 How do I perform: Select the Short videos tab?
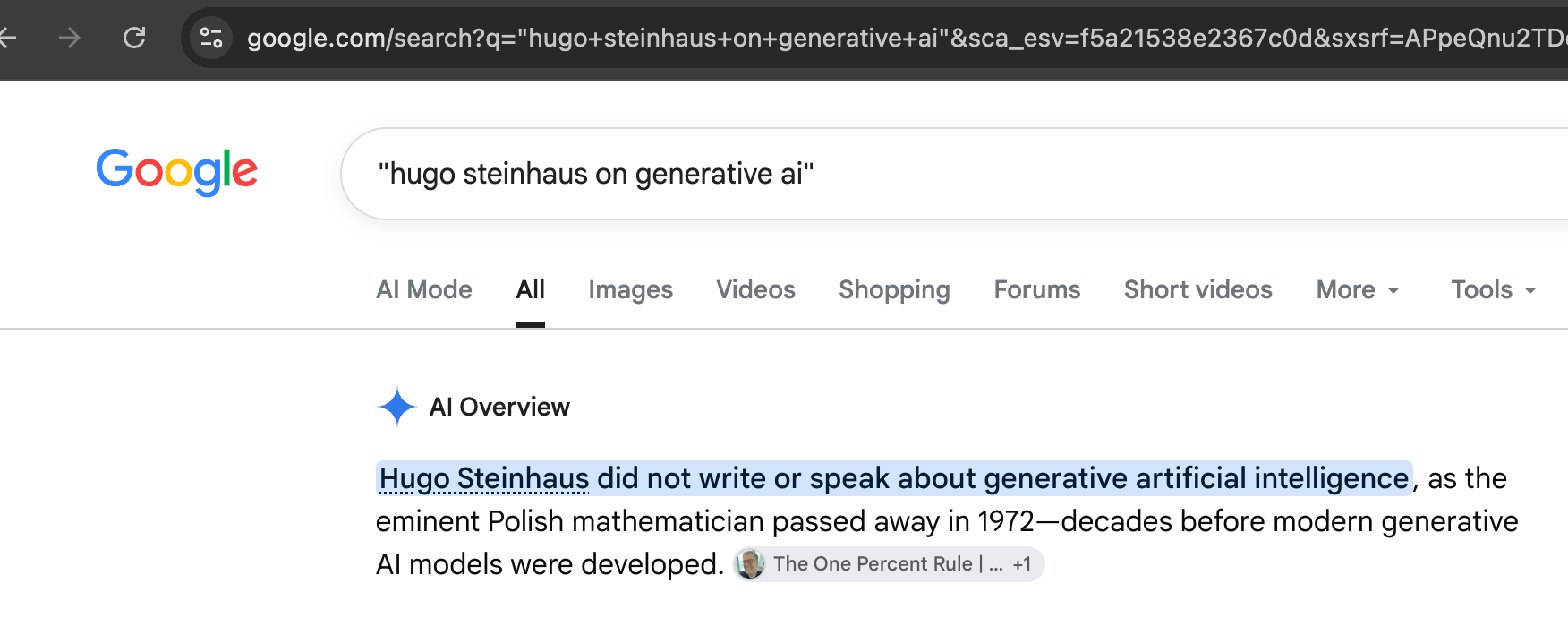(1197, 289)
